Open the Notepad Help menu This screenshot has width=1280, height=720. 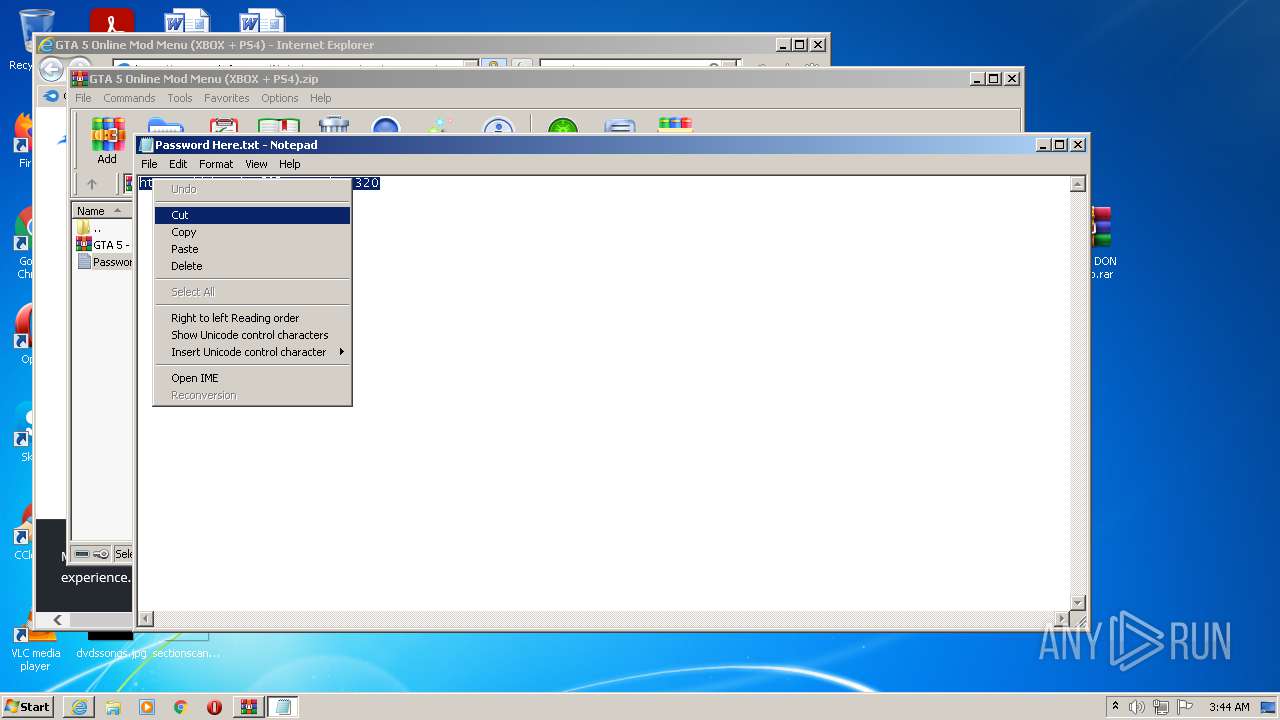(289, 164)
